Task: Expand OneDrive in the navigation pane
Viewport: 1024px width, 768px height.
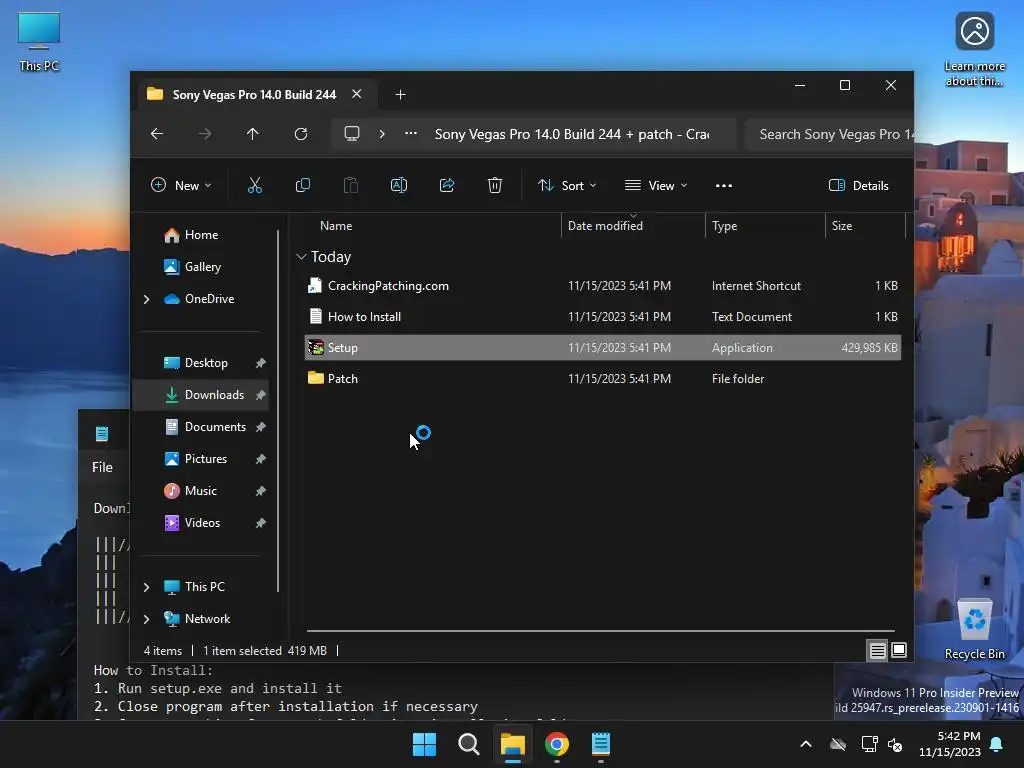Action: click(146, 299)
